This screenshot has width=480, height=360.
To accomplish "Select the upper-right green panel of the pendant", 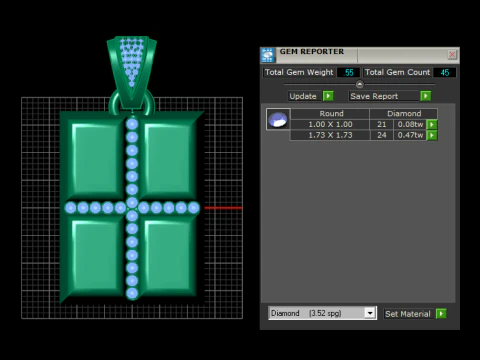I will tap(168, 159).
